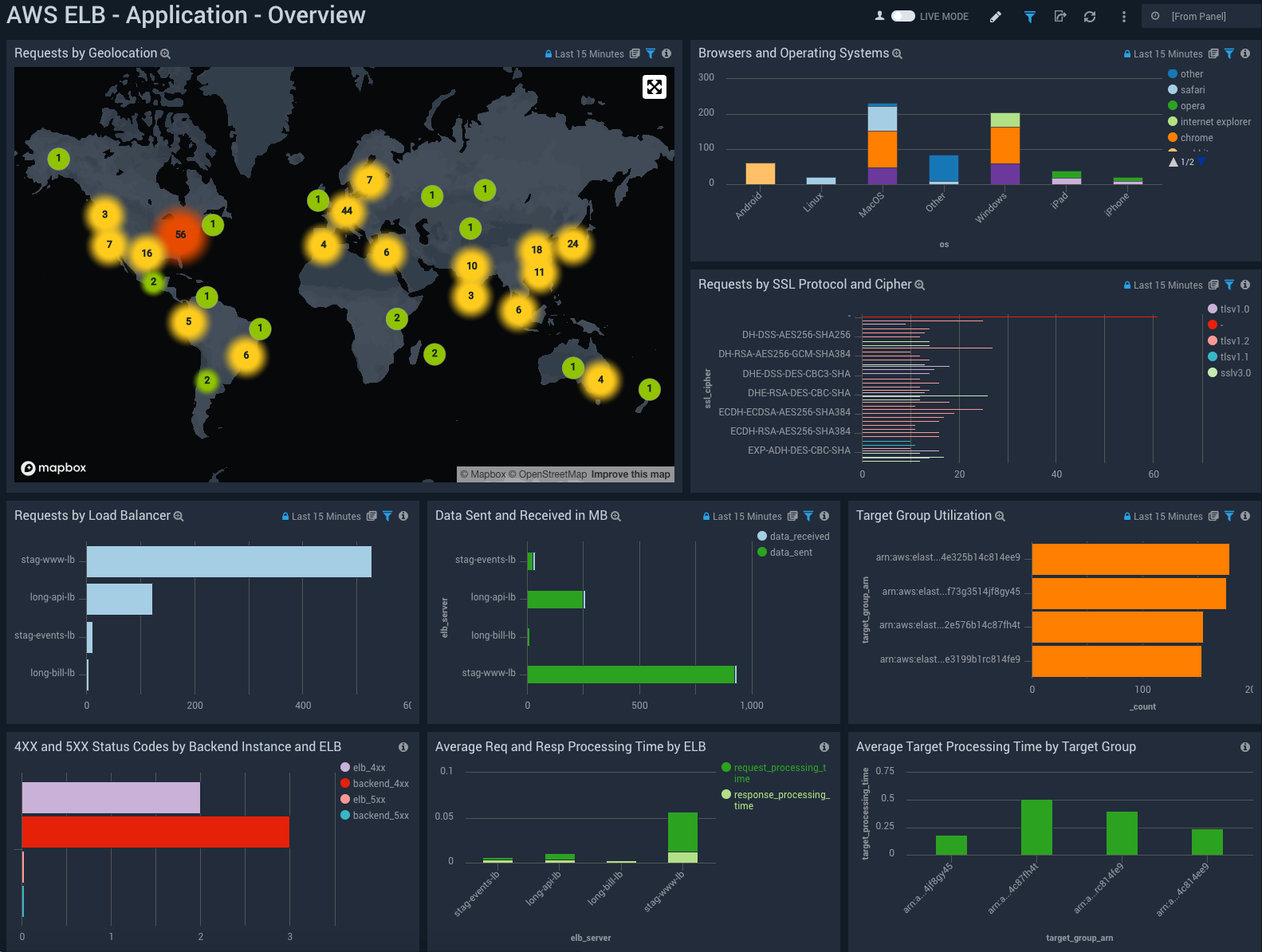Open the three-dot more options menu

coord(1124,17)
